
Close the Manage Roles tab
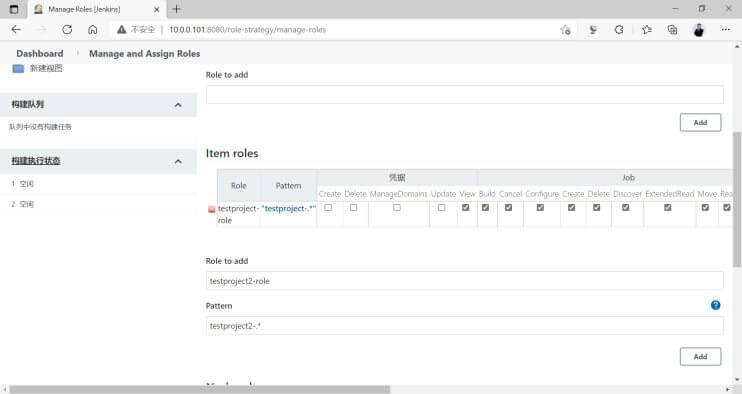click(157, 9)
